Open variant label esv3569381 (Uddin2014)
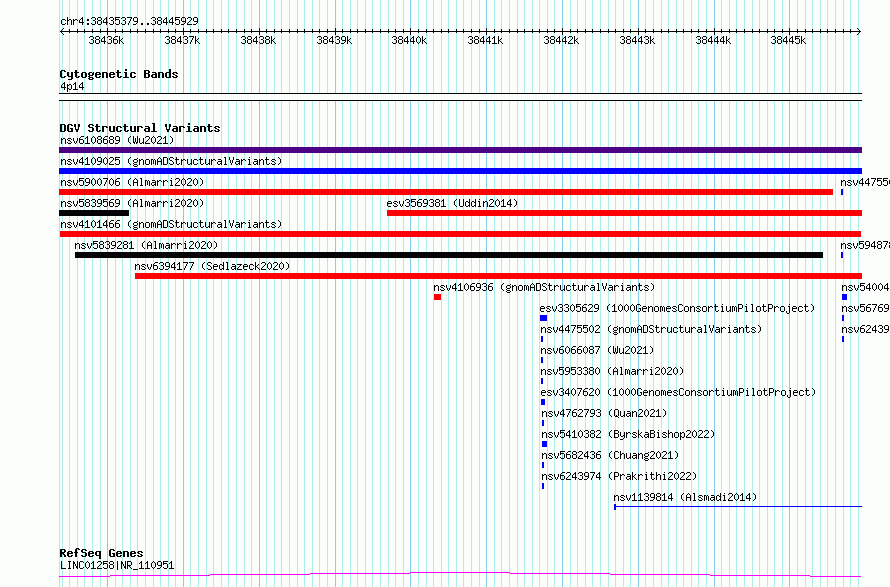The height and width of the screenshot is (587, 890). [x=452, y=203]
